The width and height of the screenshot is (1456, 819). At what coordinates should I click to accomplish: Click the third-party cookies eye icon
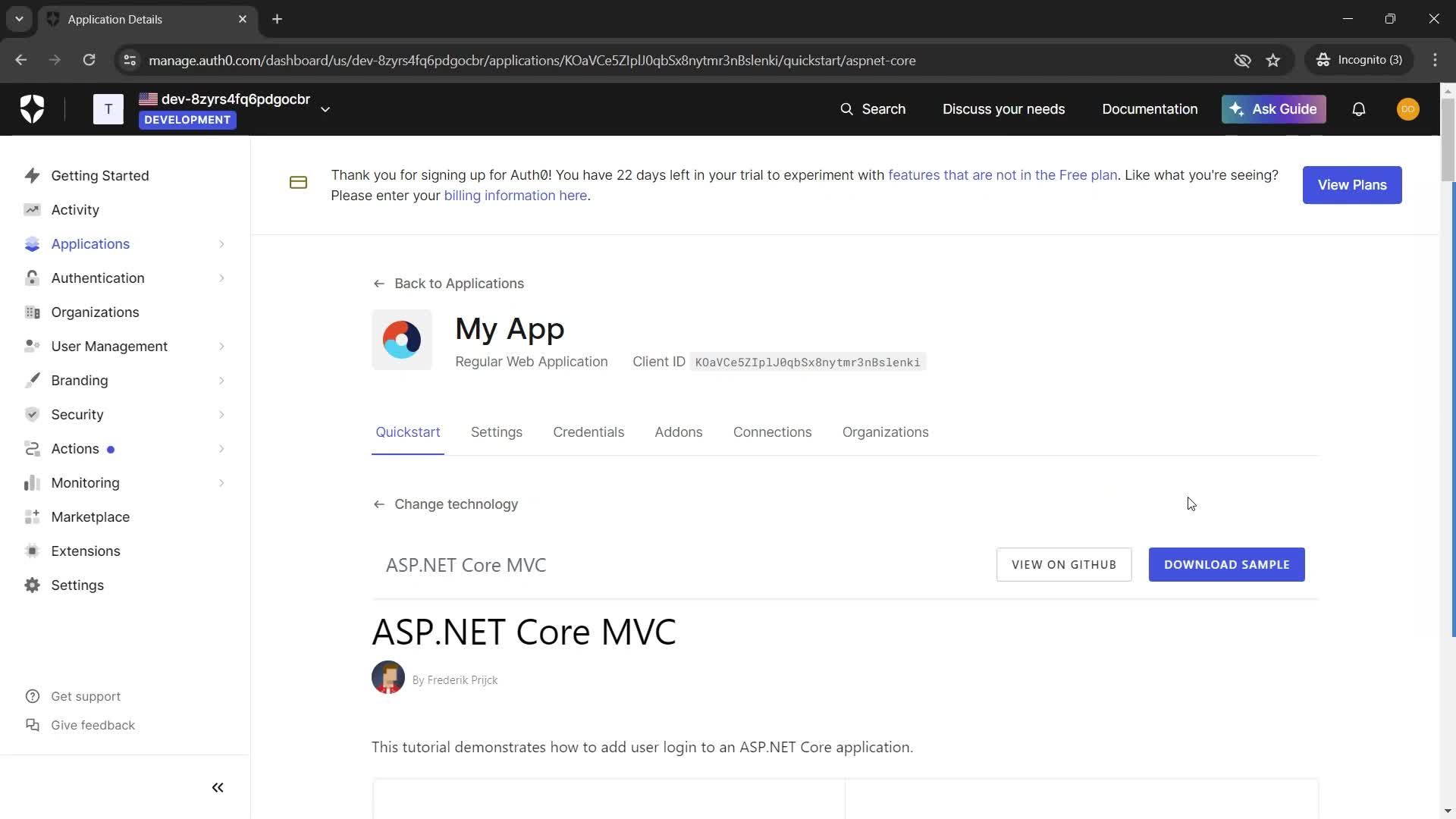pyautogui.click(x=1242, y=60)
